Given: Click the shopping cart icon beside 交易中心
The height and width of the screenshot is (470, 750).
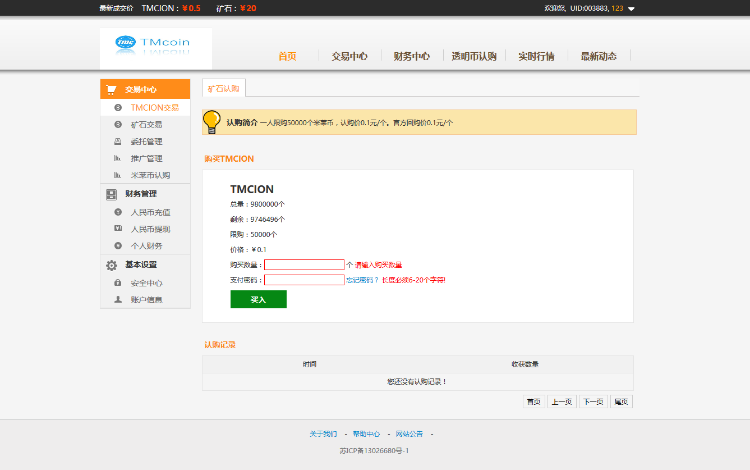Looking at the screenshot, I should (111, 89).
